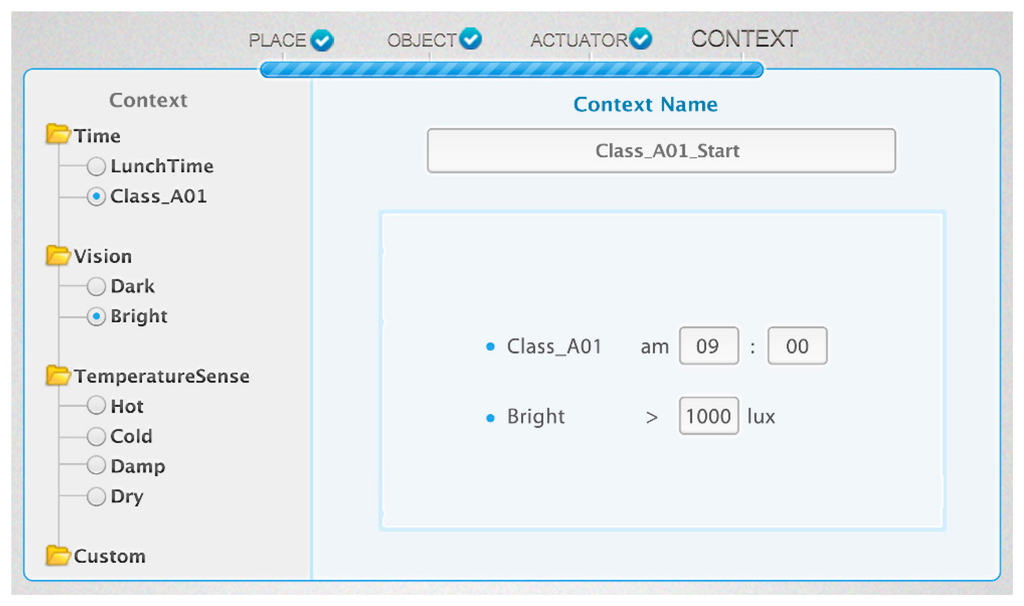Viewport: 1024px width, 606px height.
Task: Click the Time folder icon
Action: pos(58,135)
